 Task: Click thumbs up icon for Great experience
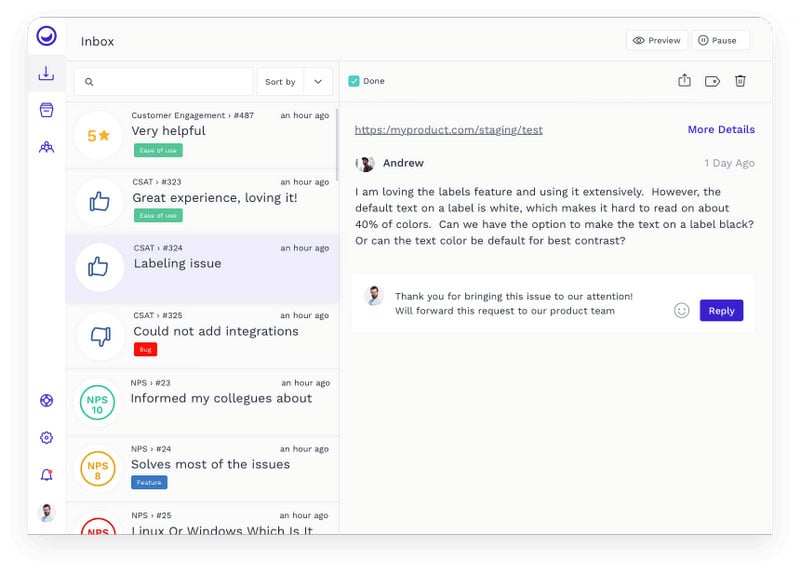[99, 202]
